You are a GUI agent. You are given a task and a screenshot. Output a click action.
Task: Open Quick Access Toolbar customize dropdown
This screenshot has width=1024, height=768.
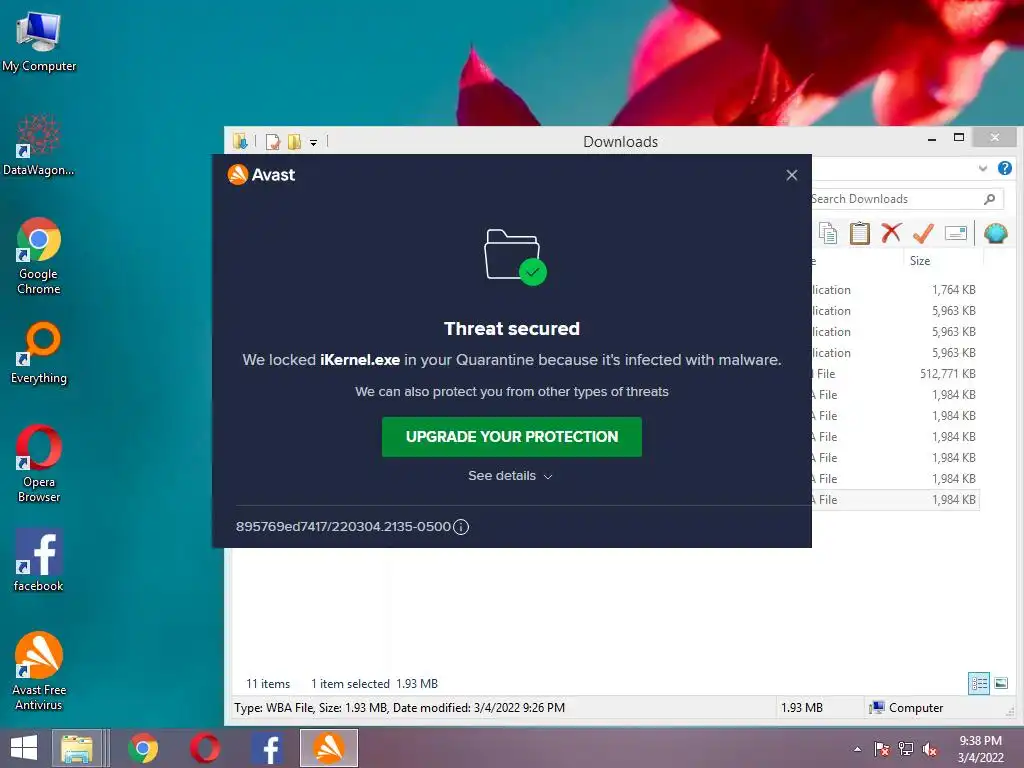coord(313,142)
